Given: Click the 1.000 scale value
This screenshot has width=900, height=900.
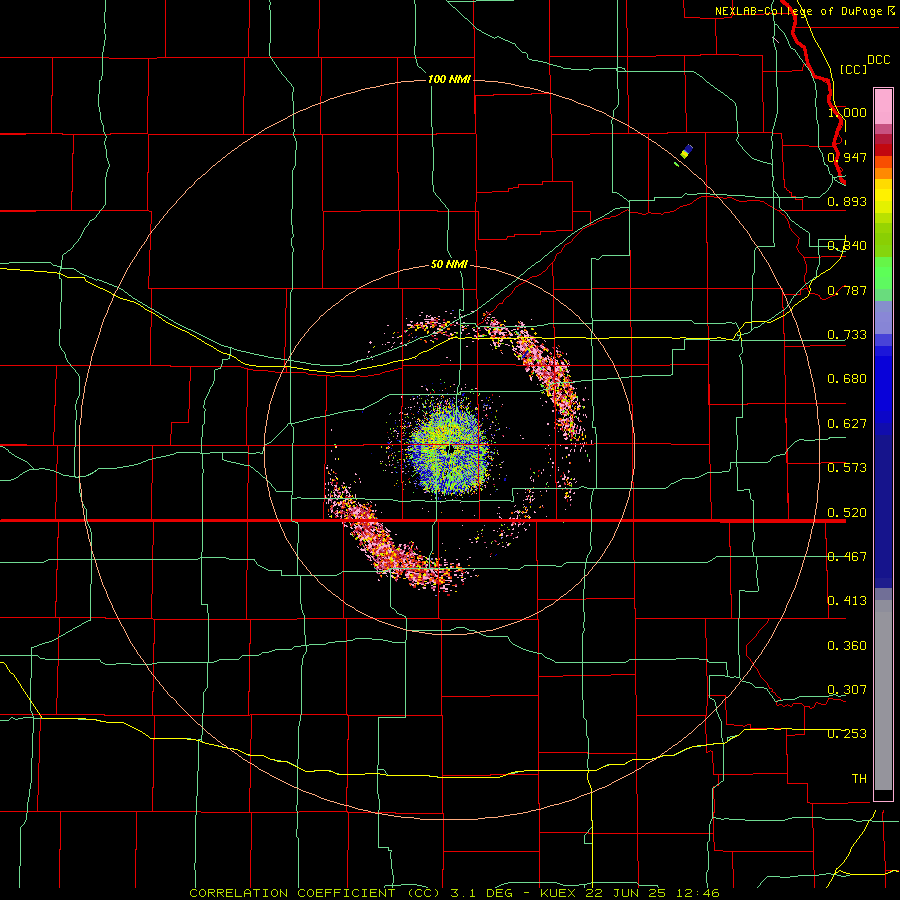Looking at the screenshot, I should pos(847,112).
